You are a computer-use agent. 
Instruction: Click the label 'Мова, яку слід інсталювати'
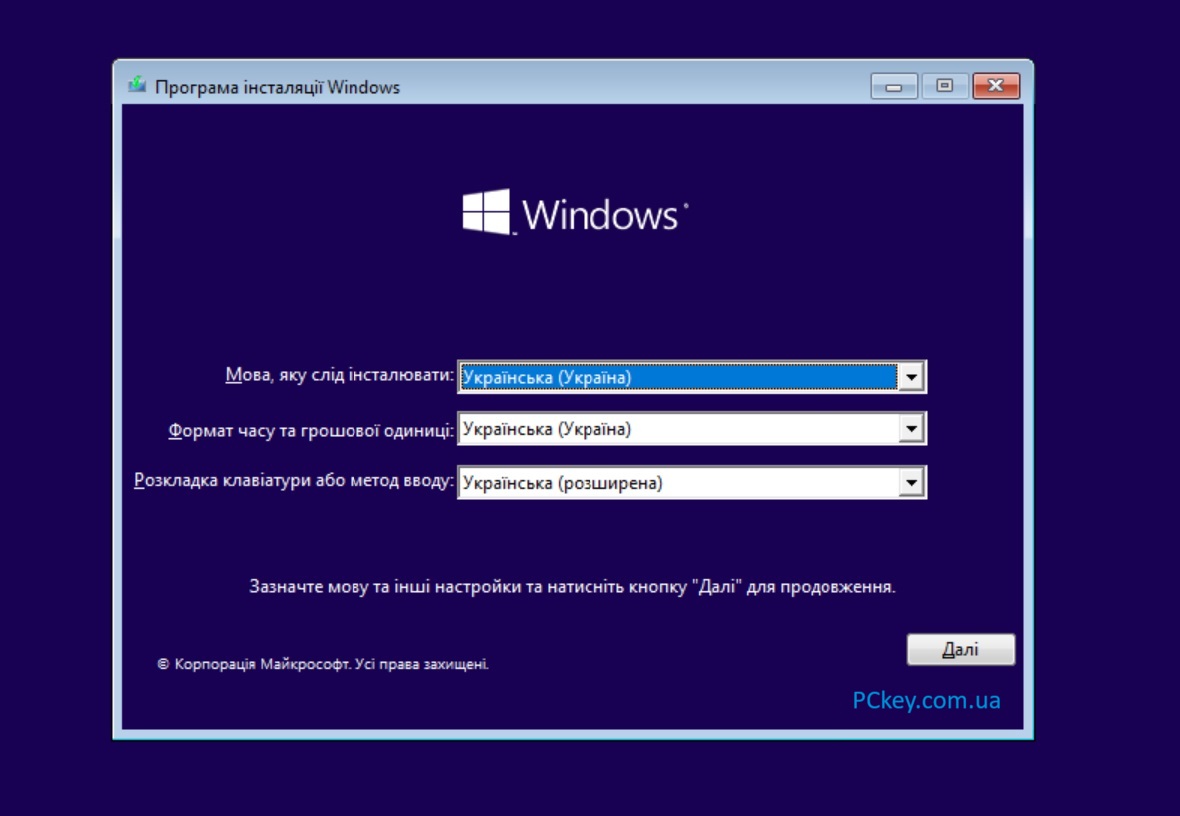(339, 375)
